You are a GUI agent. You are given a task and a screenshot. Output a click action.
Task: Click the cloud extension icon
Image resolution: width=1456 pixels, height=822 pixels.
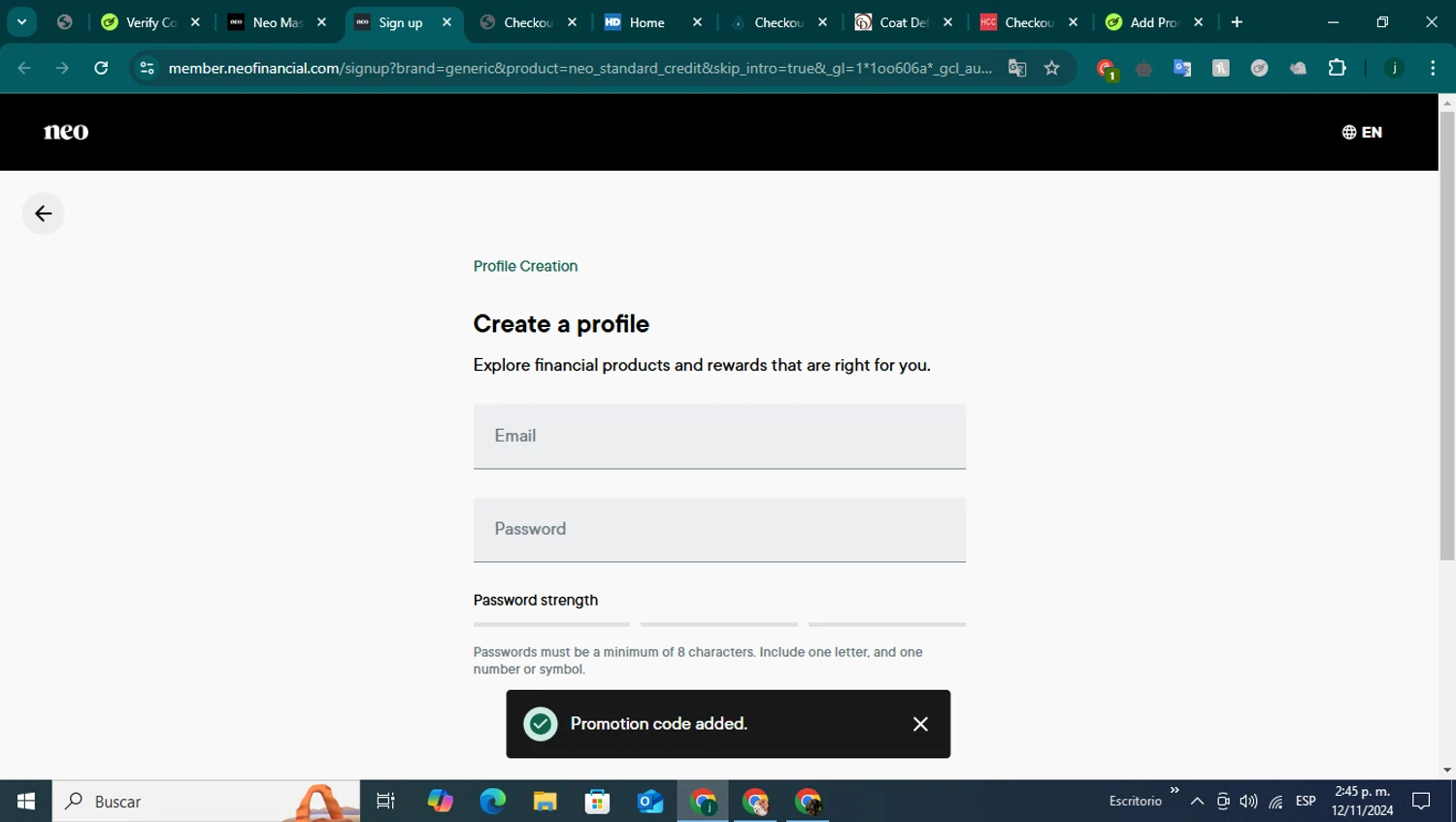point(1298,68)
